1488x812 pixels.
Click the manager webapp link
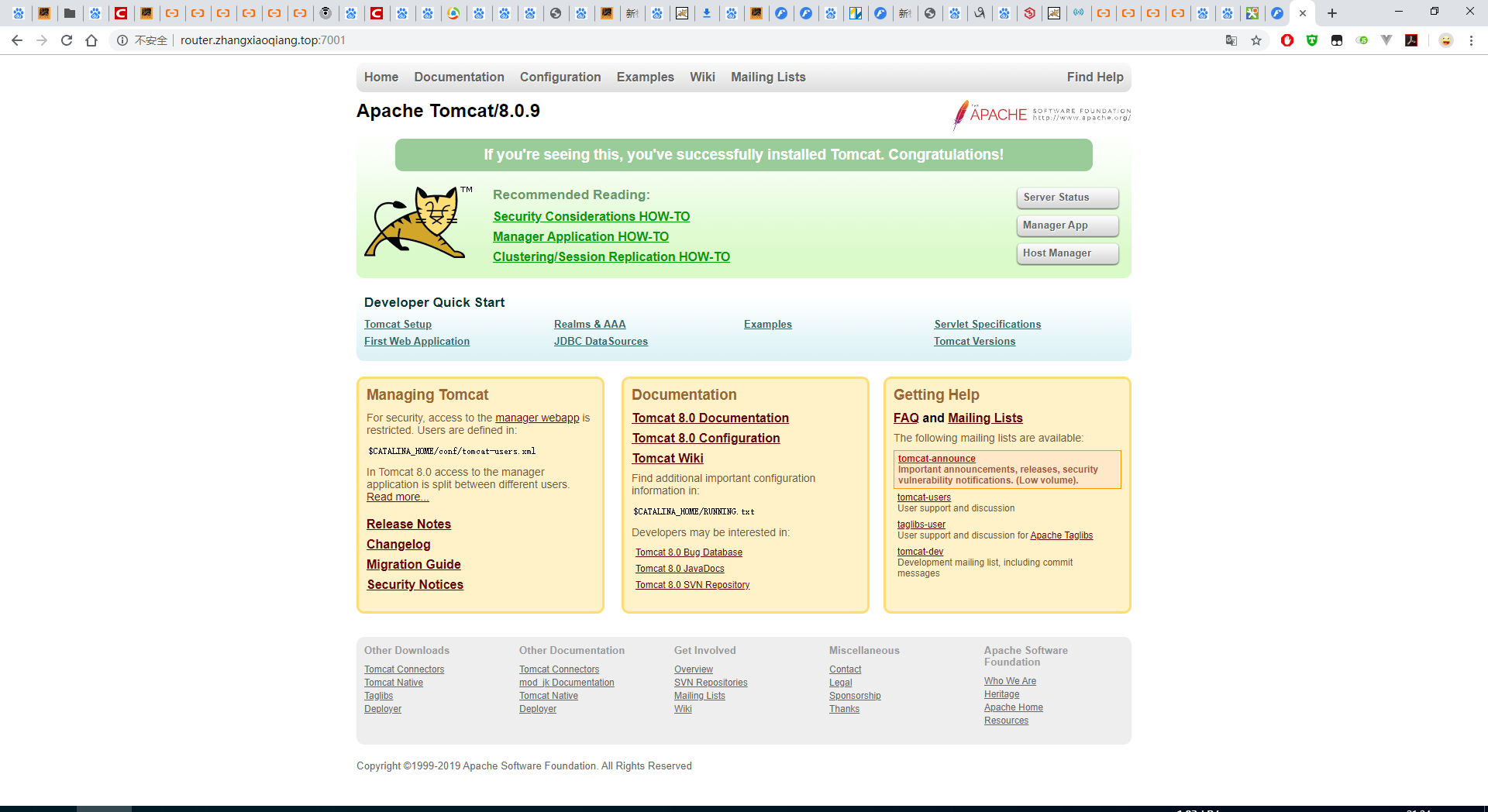click(x=537, y=418)
